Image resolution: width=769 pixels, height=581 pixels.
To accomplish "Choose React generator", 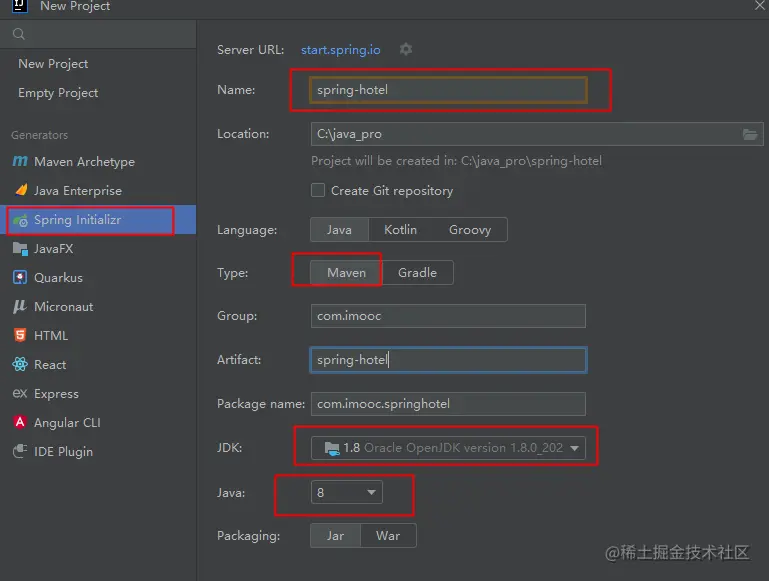I will click(x=98, y=364).
